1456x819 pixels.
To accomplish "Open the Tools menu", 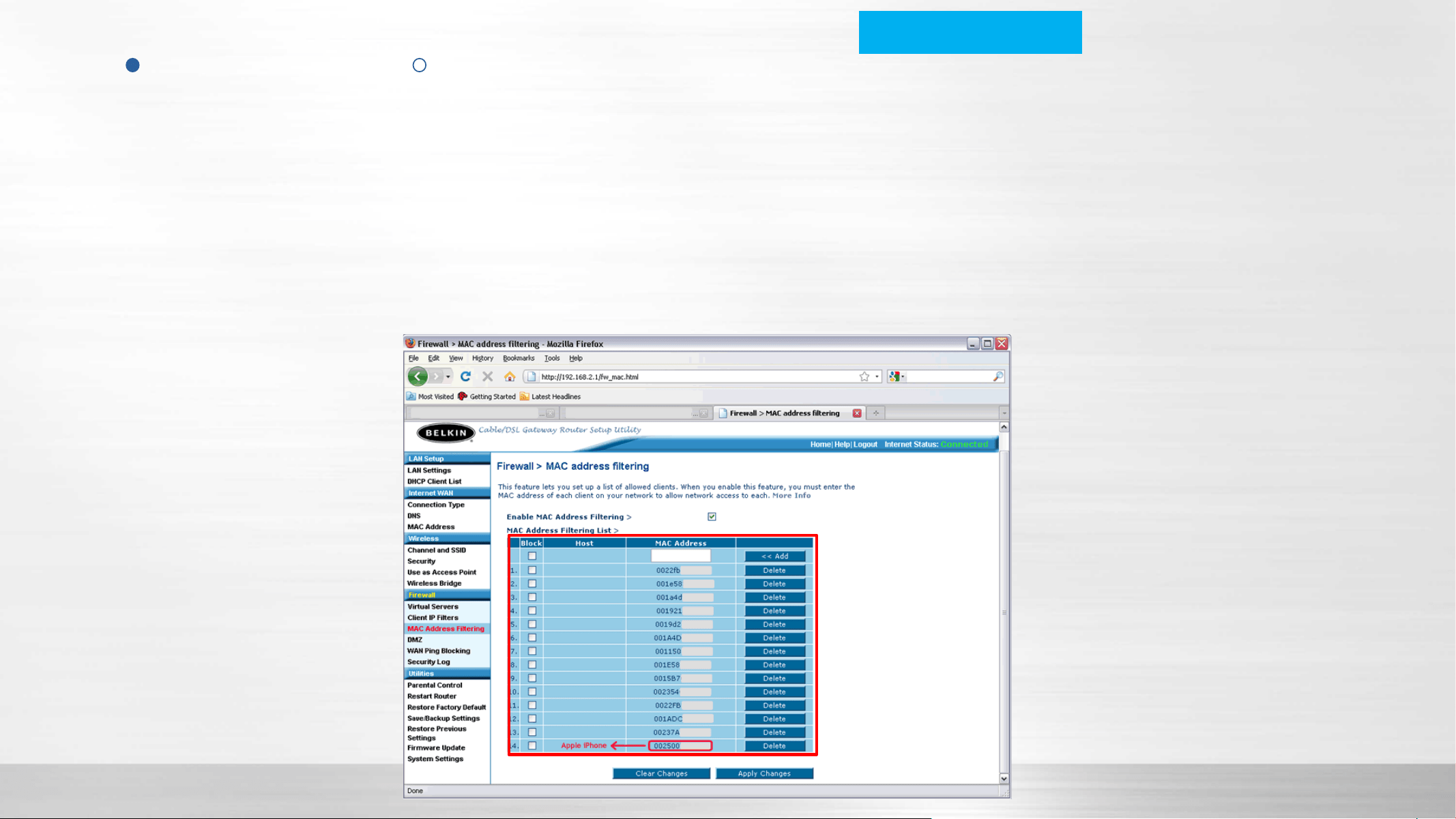I will pyautogui.click(x=552, y=358).
